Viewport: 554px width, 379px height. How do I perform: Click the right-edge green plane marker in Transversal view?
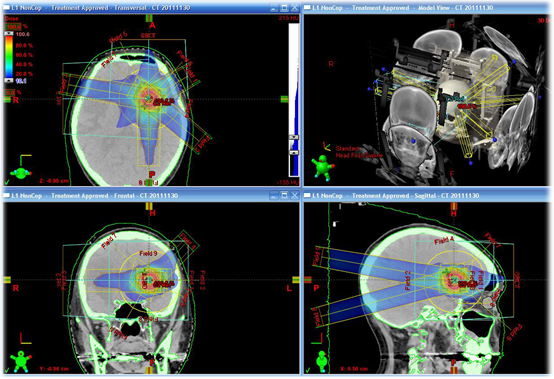[x=284, y=99]
